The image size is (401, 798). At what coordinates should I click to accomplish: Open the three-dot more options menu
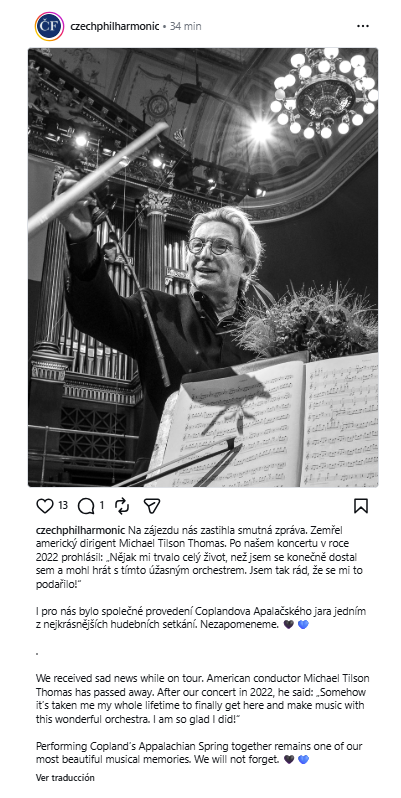tap(363, 26)
